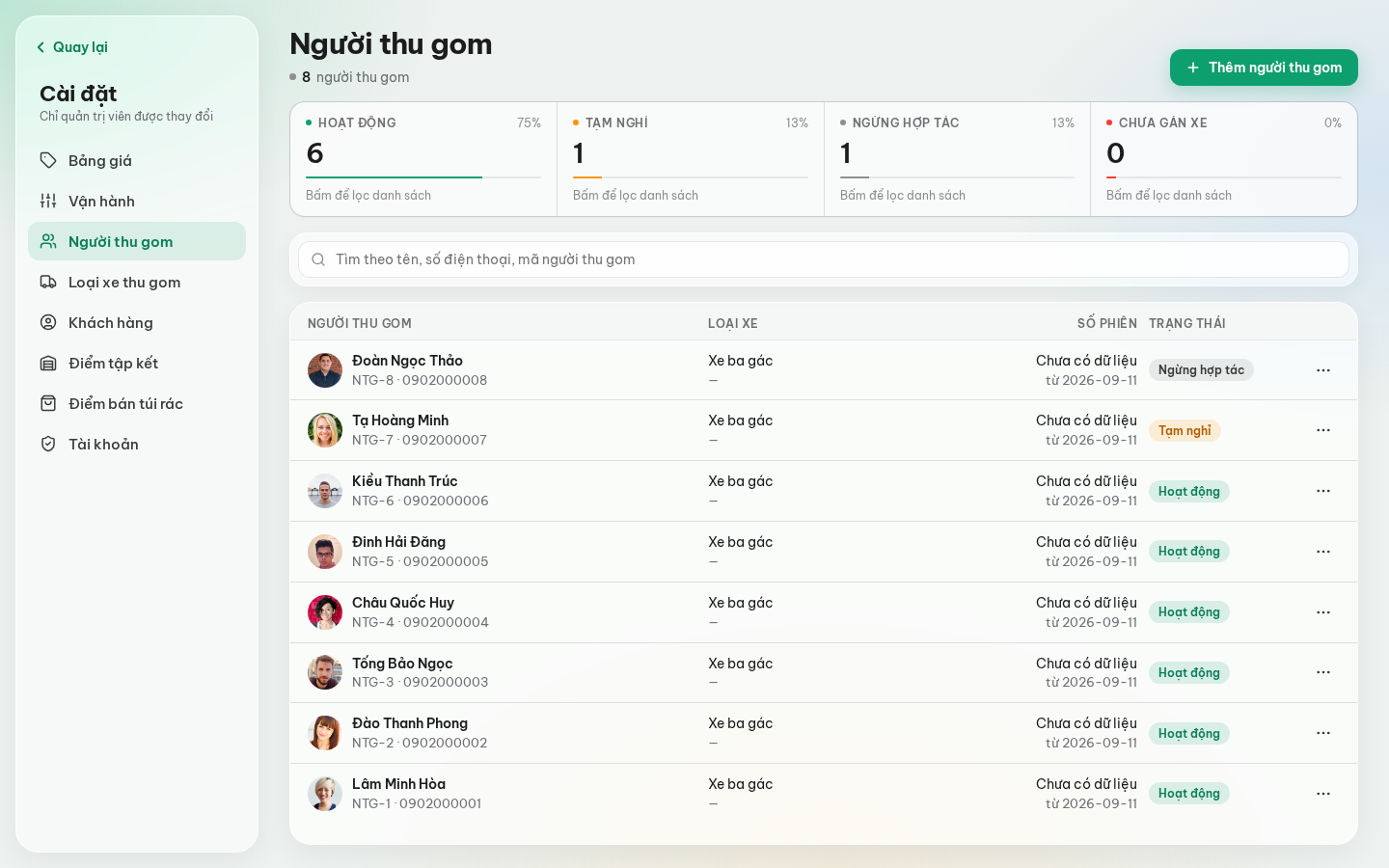Open the three-dot menu for Đinh Hải Đăng

coord(1323,552)
